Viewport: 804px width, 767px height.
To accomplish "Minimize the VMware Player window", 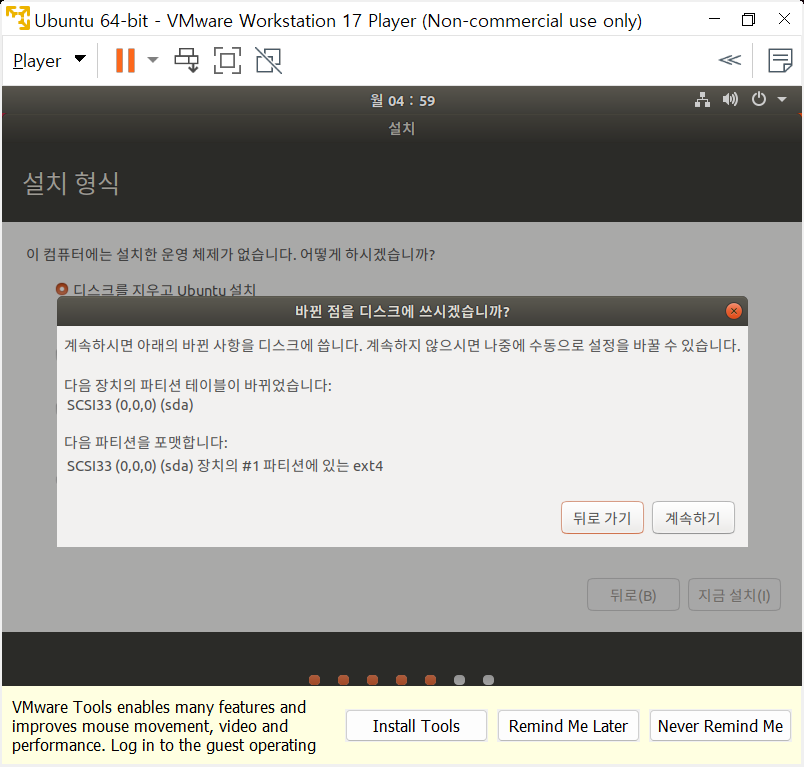I will click(x=714, y=19).
